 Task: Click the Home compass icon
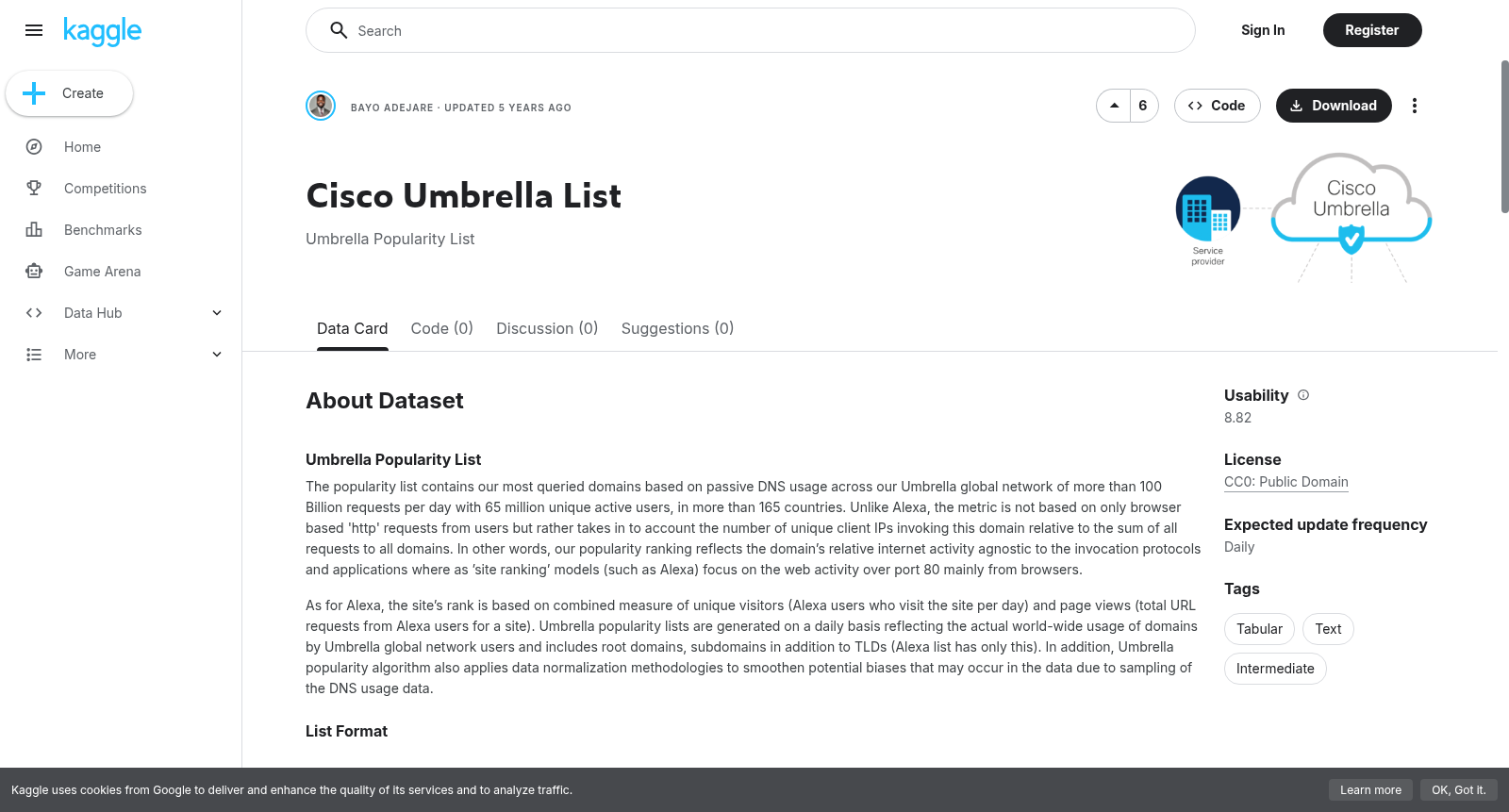pos(34,147)
